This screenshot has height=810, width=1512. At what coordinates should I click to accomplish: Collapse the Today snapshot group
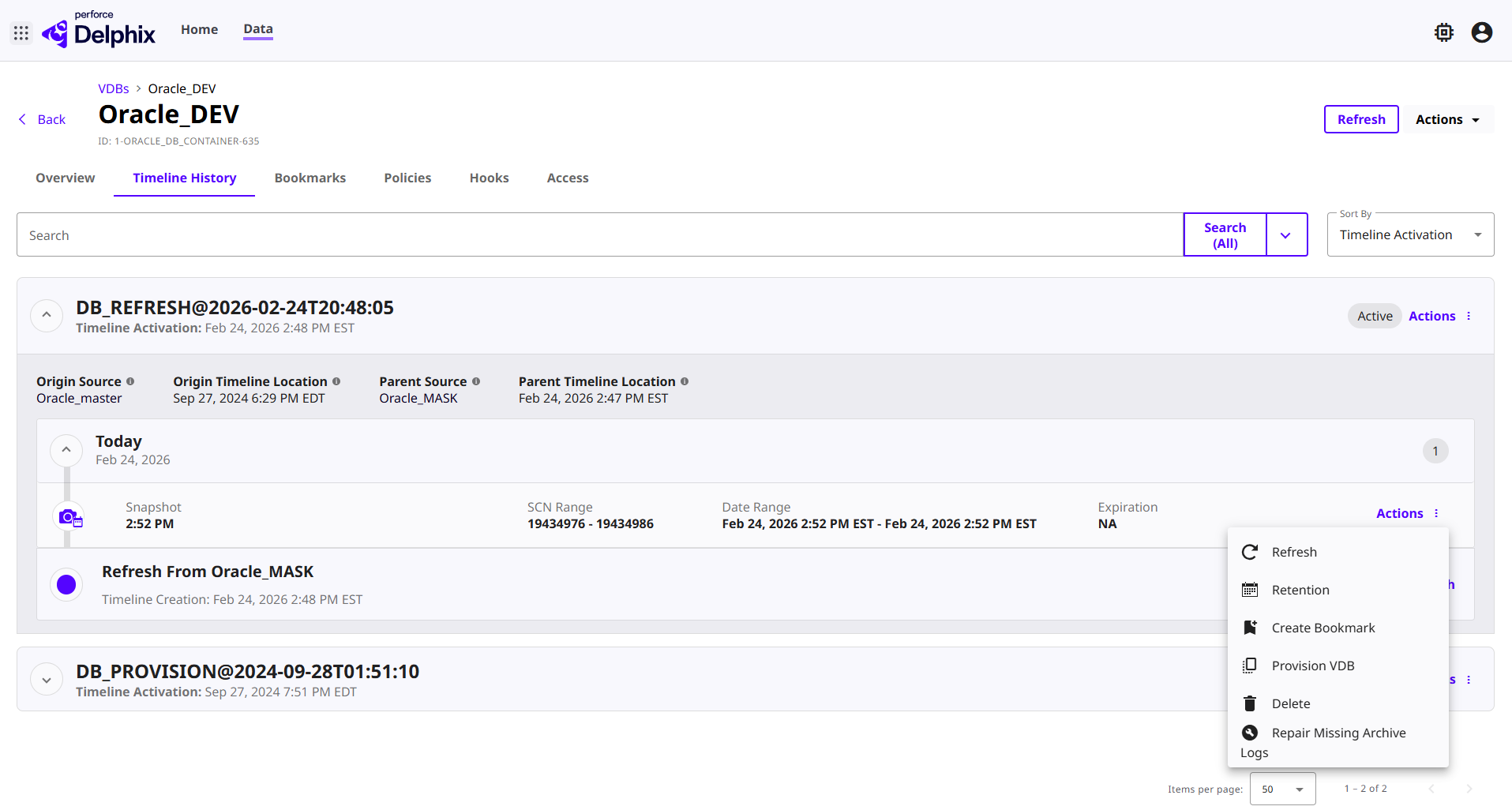click(x=66, y=450)
